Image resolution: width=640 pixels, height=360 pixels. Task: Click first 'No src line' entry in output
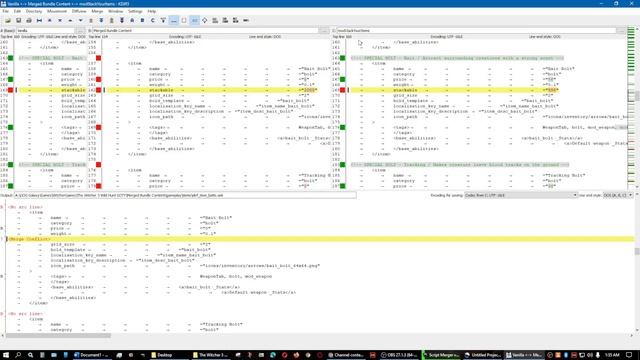25,207
